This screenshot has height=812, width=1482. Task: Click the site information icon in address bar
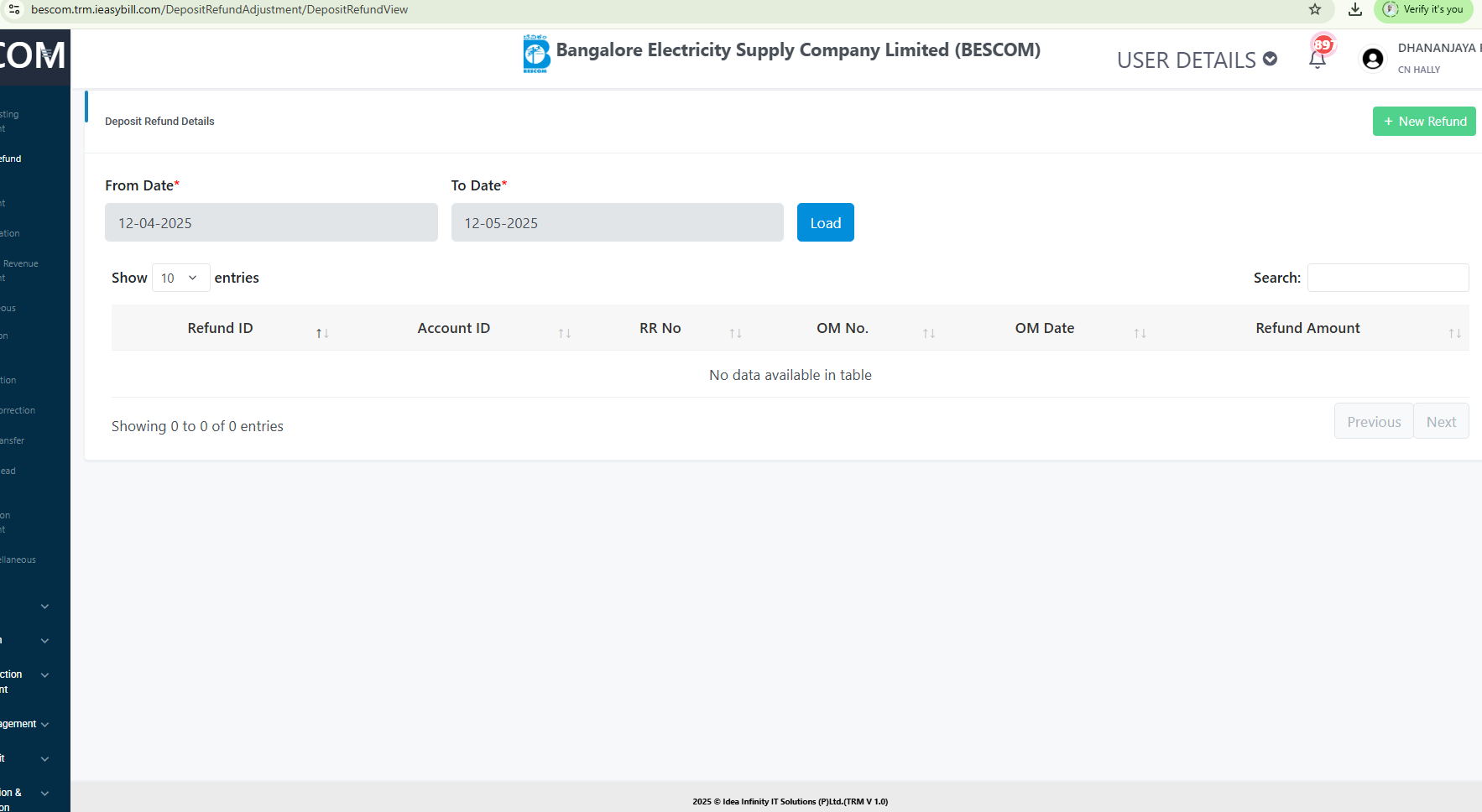pos(14,9)
